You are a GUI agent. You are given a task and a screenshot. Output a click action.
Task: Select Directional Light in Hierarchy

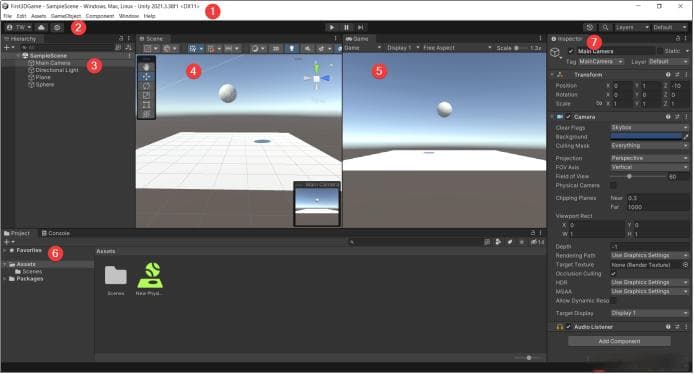pos(57,70)
